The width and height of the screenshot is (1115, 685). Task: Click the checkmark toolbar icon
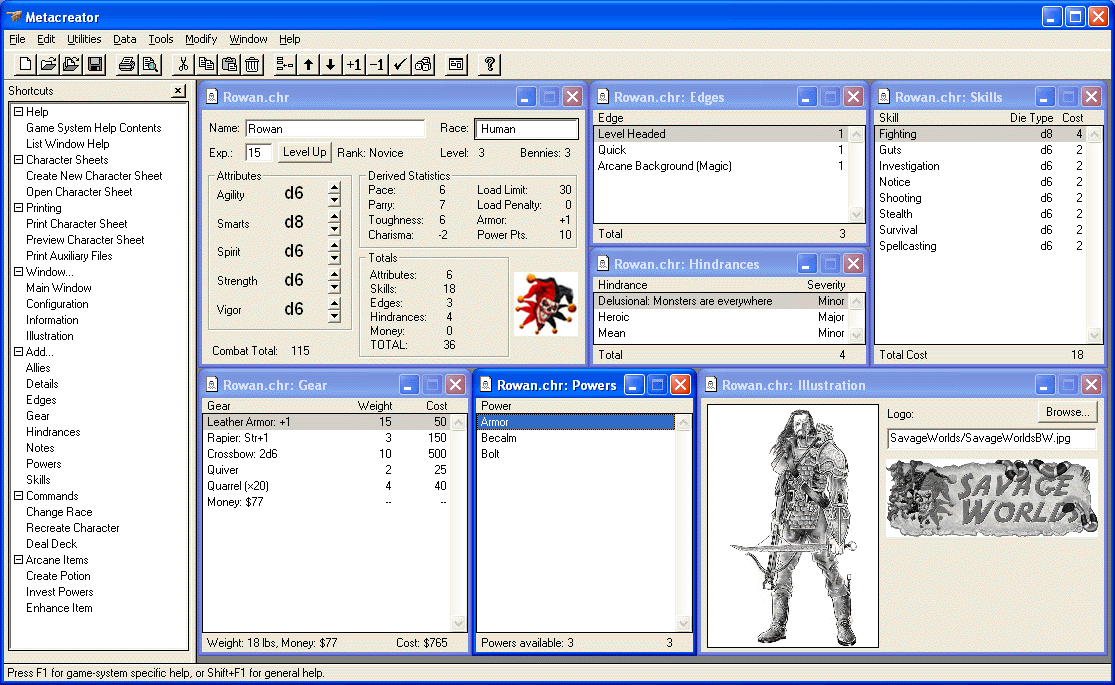tap(400, 65)
